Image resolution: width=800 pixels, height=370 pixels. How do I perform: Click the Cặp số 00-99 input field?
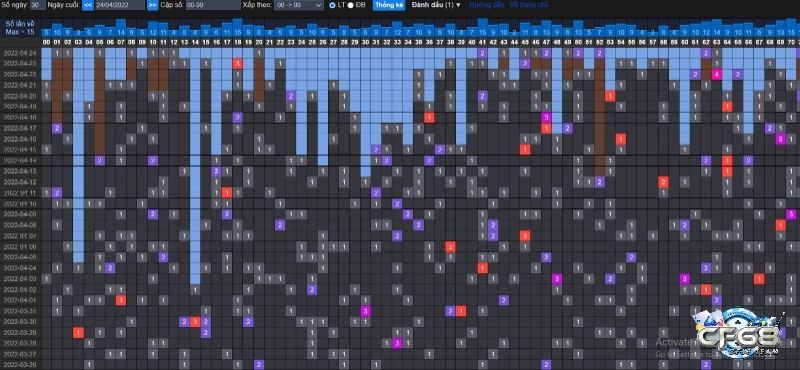point(213,5)
